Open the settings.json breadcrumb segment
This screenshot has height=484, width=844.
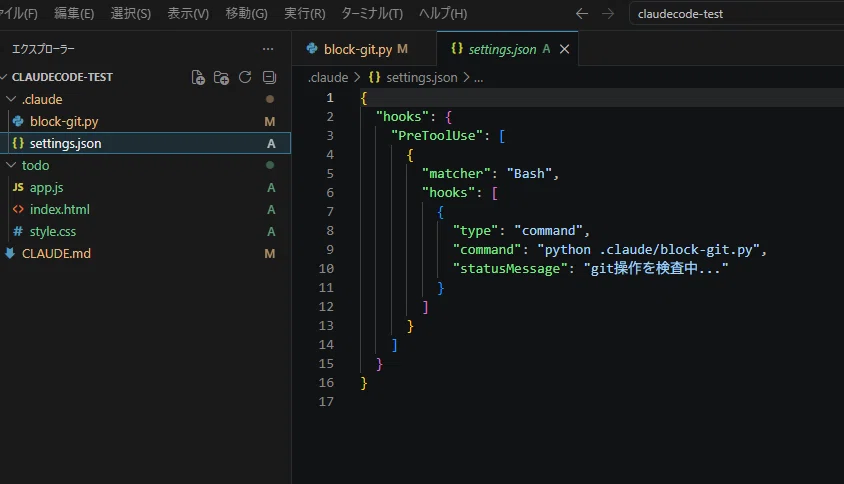pos(421,78)
